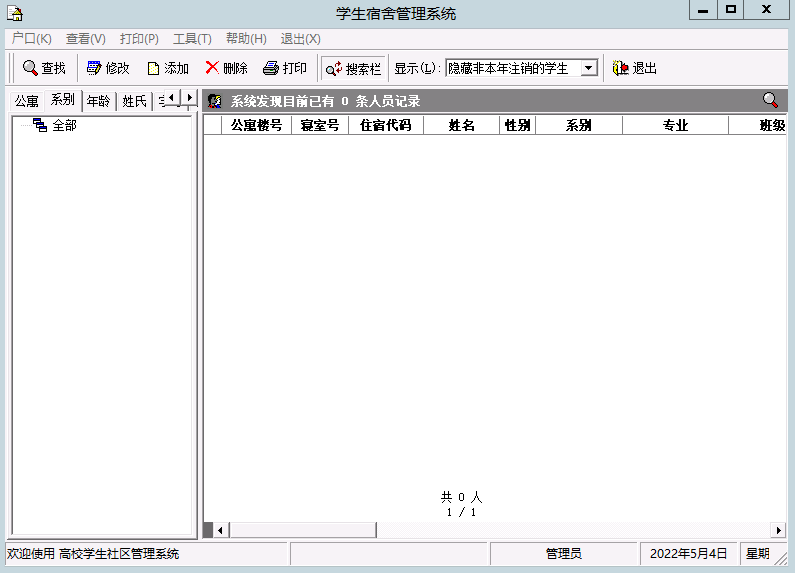The width and height of the screenshot is (795, 573).
Task: Click the 公寓楼号 column header
Action: (x=257, y=125)
